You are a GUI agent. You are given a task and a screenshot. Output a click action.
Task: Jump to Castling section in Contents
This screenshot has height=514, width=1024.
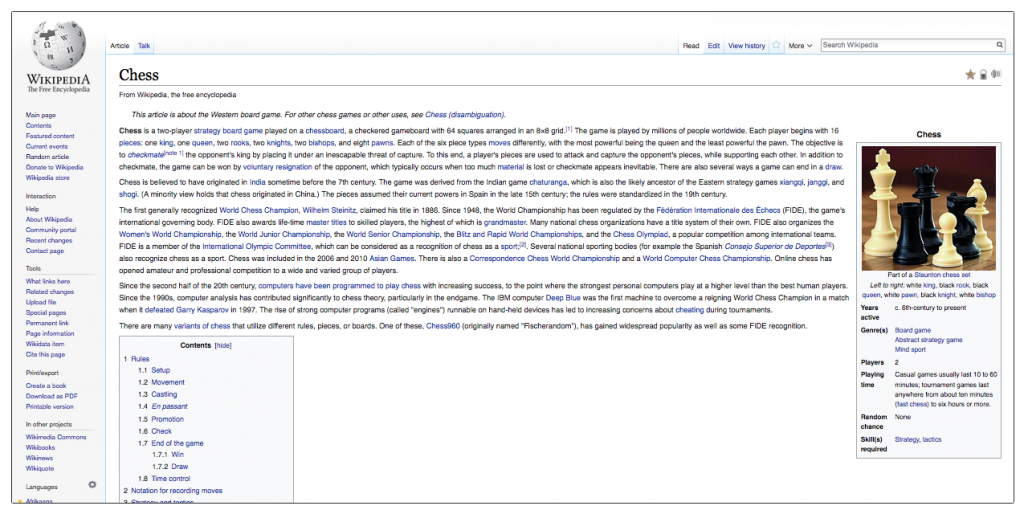coord(164,394)
